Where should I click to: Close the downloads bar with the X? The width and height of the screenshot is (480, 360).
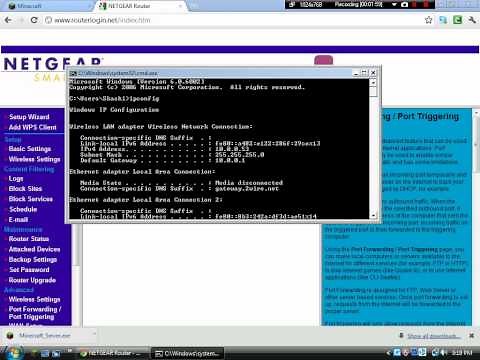471,336
